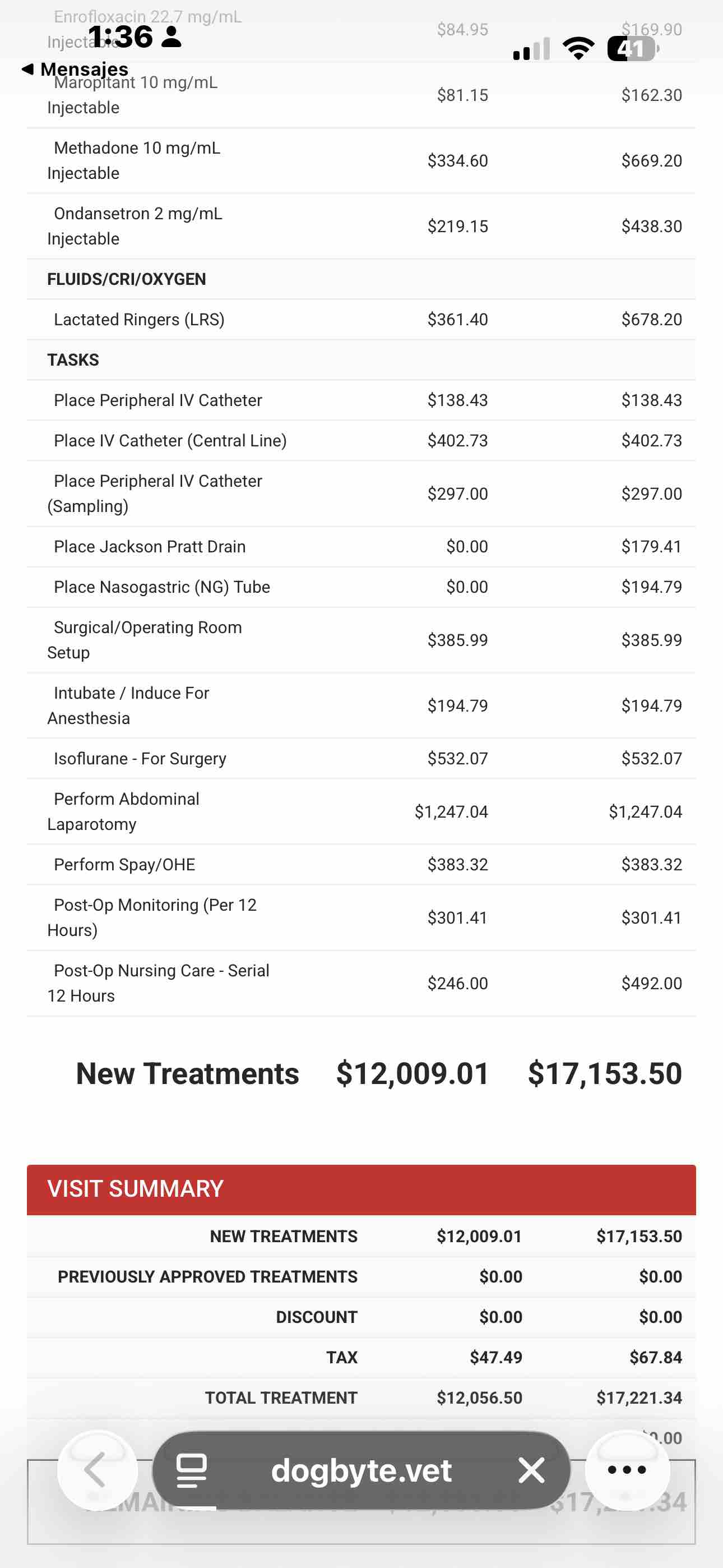Tap the cellular signal bars icon
This screenshot has width=723, height=1568.
tap(531, 49)
